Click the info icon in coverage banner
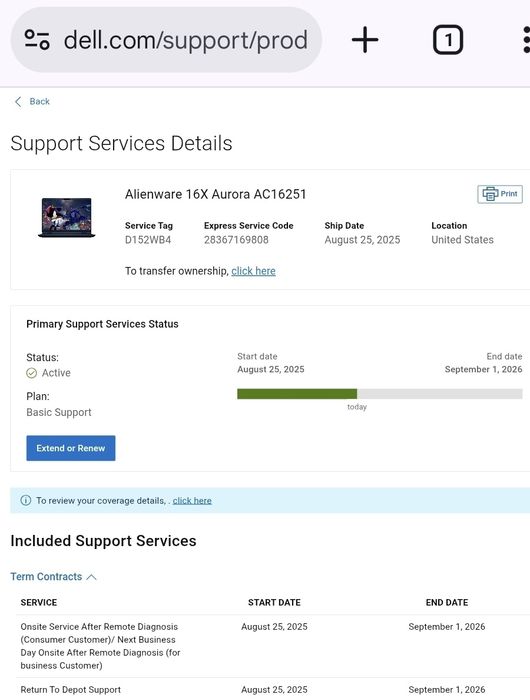Image resolution: width=530 pixels, height=700 pixels. pos(26,500)
